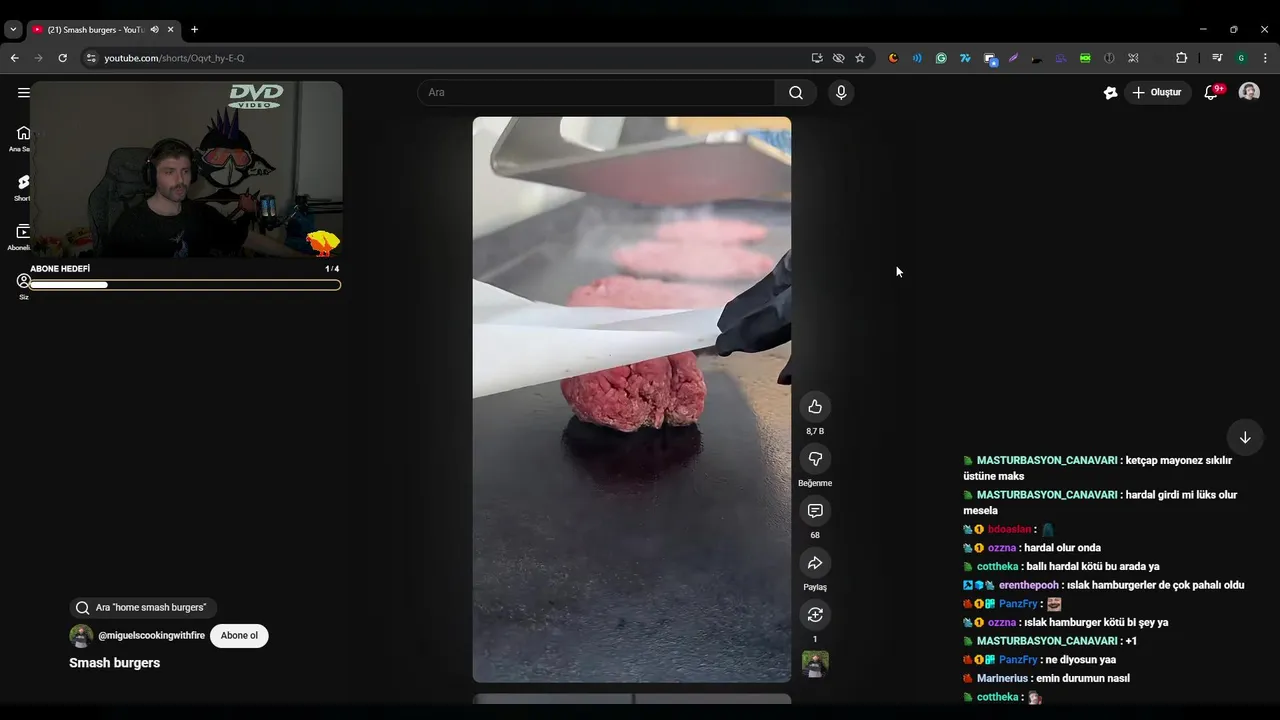Click the address bar URL

pos(174,58)
